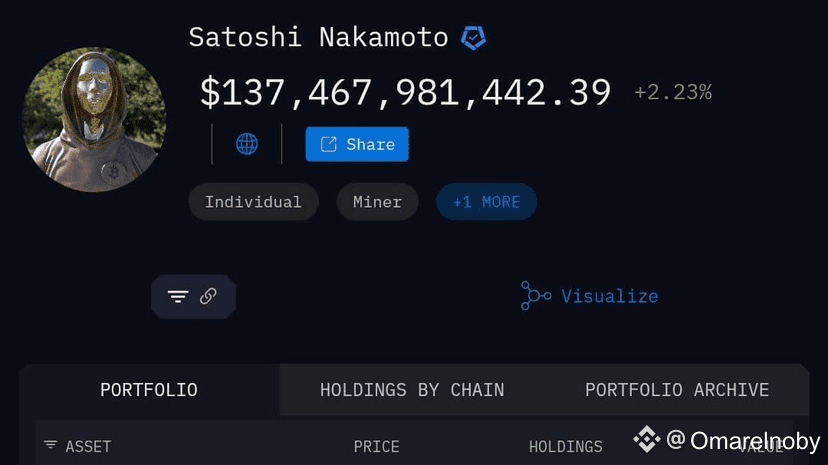828x465 pixels.
Task: Select the Individual tag
Action: coord(253,202)
